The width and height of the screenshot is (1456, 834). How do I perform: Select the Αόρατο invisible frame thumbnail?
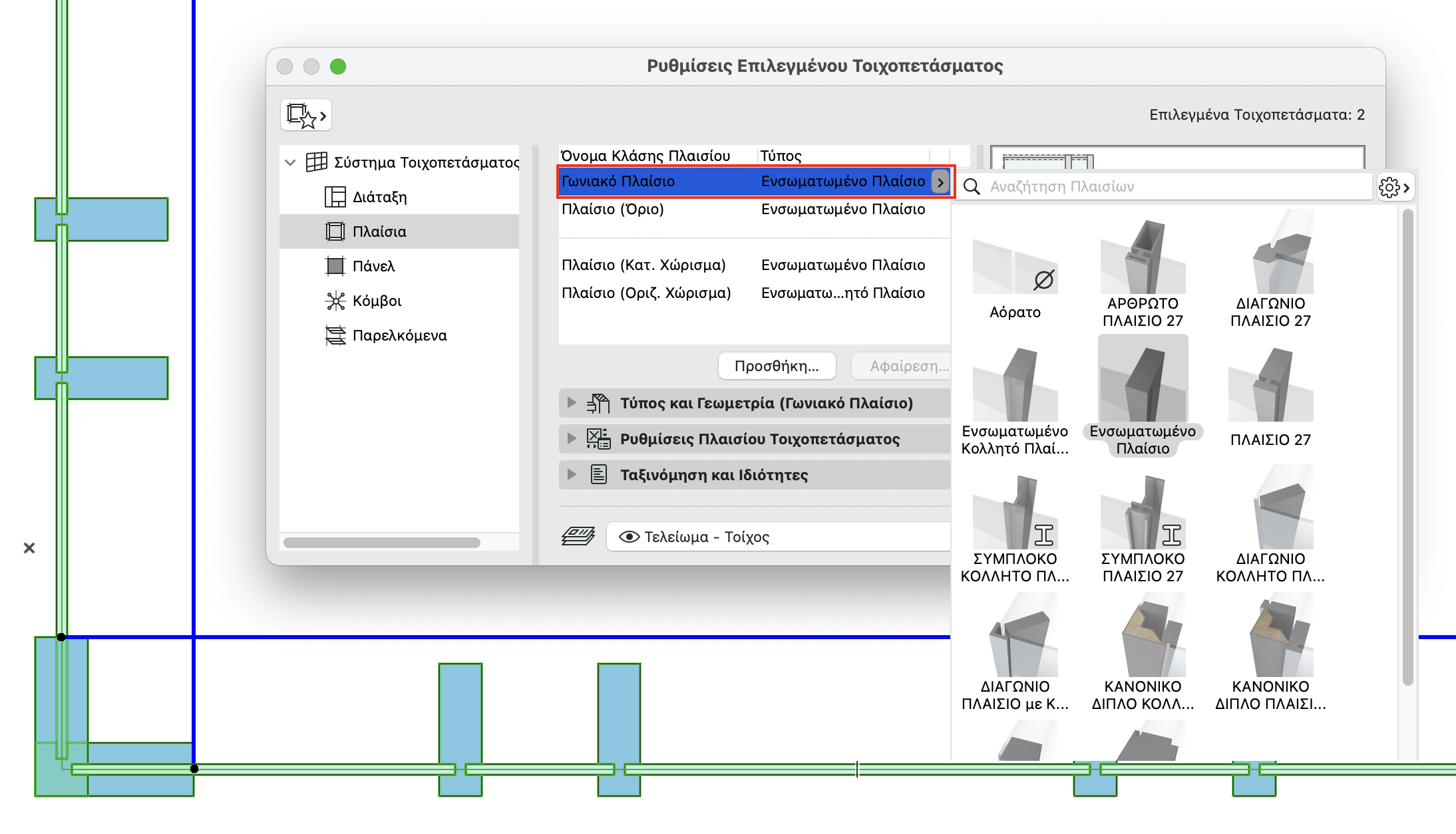pos(1014,267)
